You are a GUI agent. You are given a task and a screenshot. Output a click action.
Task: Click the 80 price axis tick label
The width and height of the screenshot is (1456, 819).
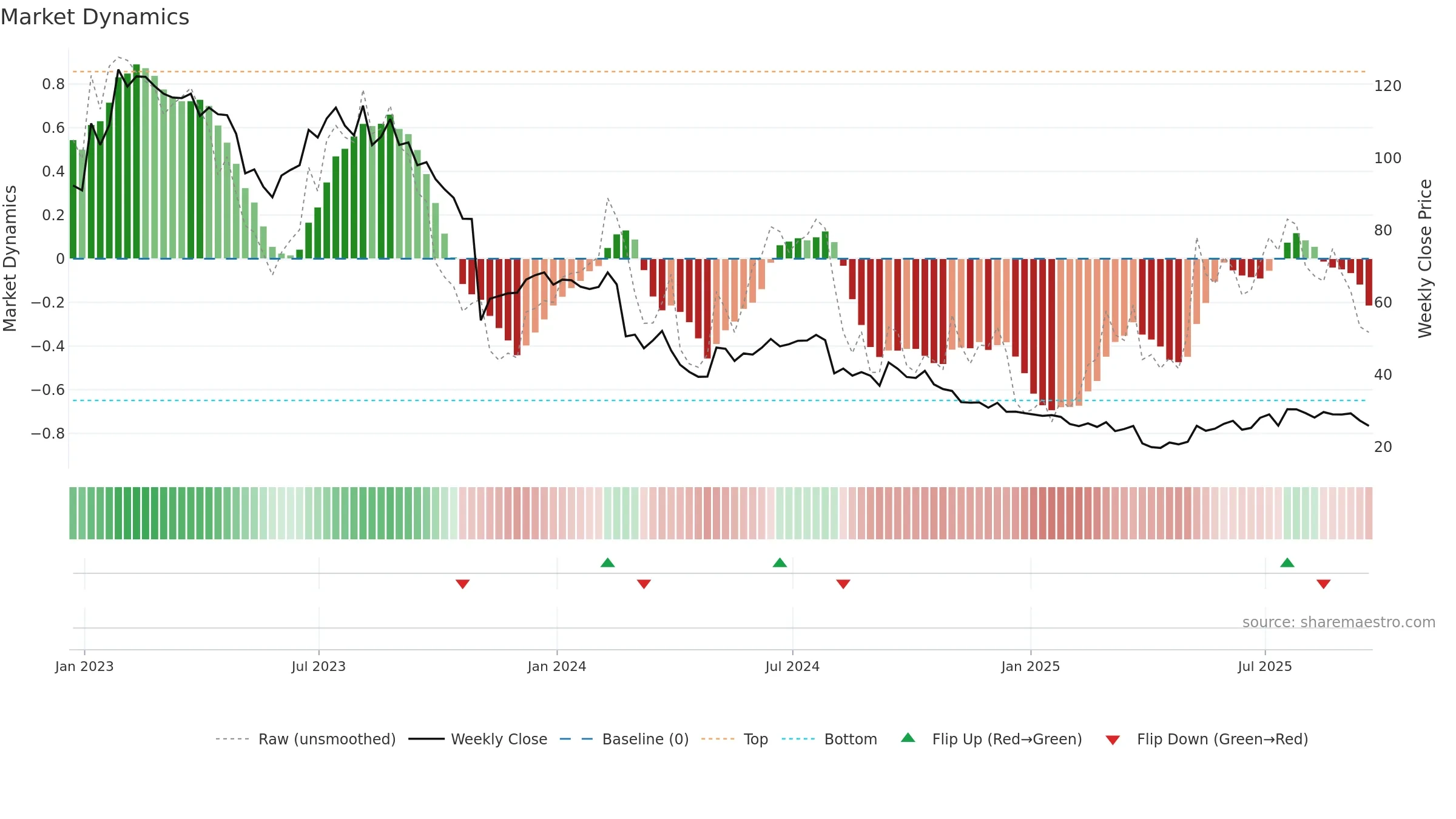tap(1383, 231)
